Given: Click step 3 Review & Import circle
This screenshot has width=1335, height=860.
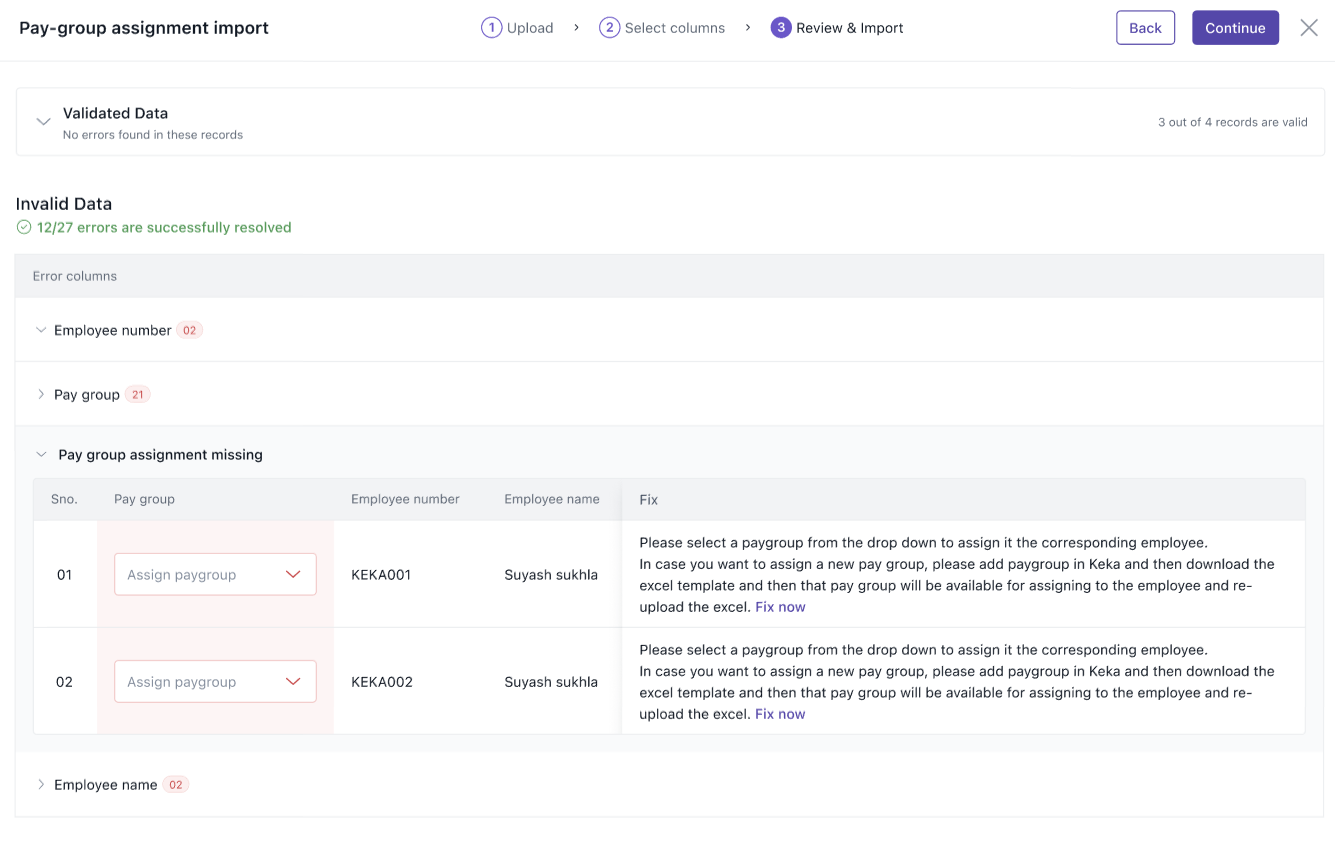Looking at the screenshot, I should (780, 28).
